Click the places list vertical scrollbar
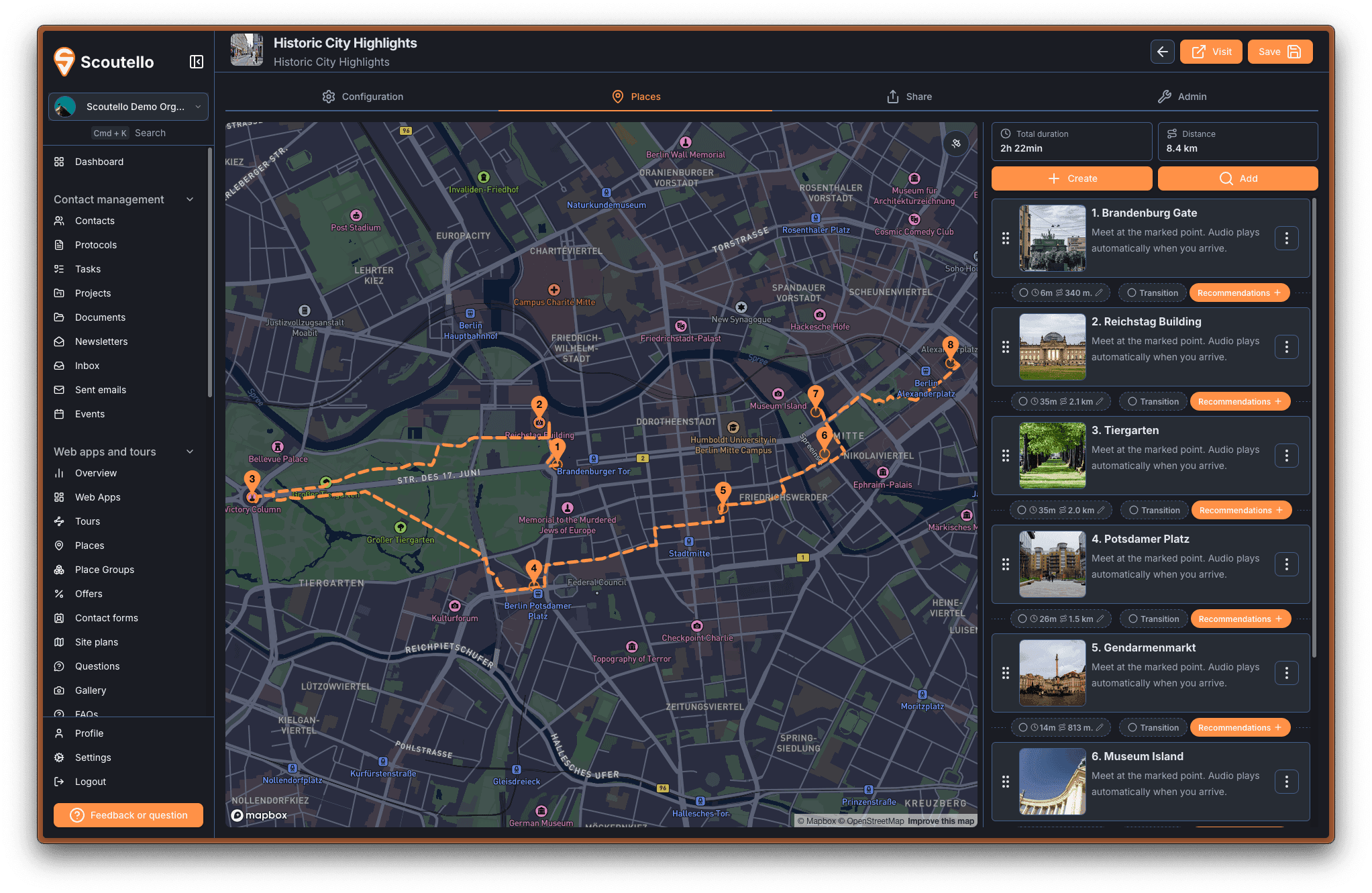This screenshot has width=1372, height=893. [x=1314, y=427]
